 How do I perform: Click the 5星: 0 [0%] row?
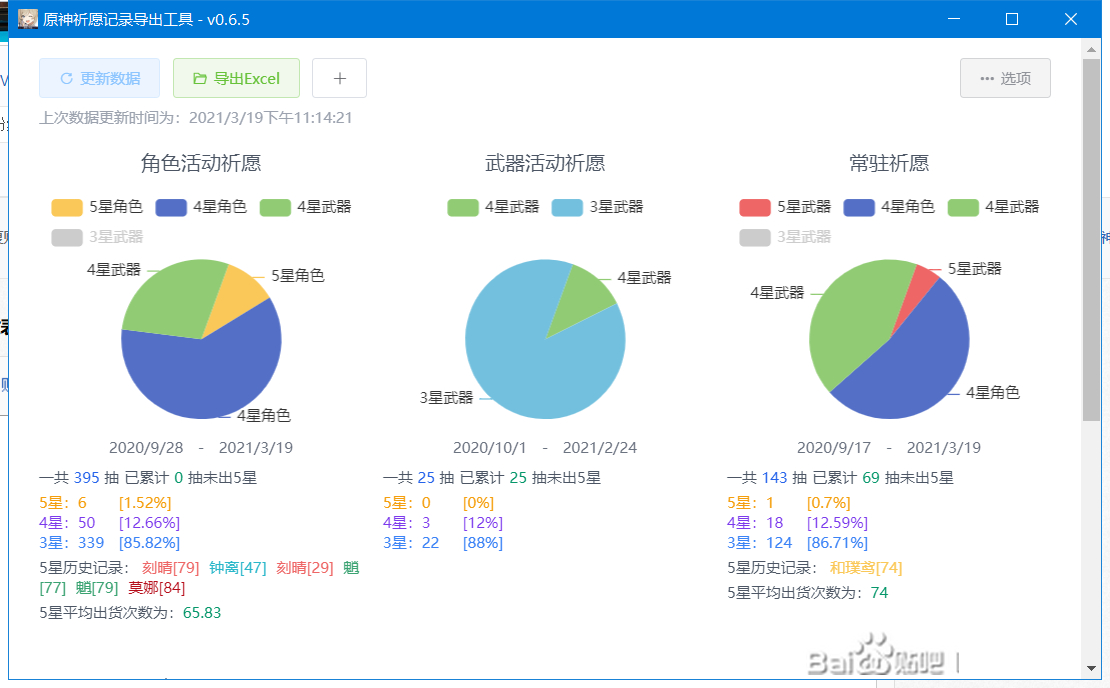tap(439, 503)
